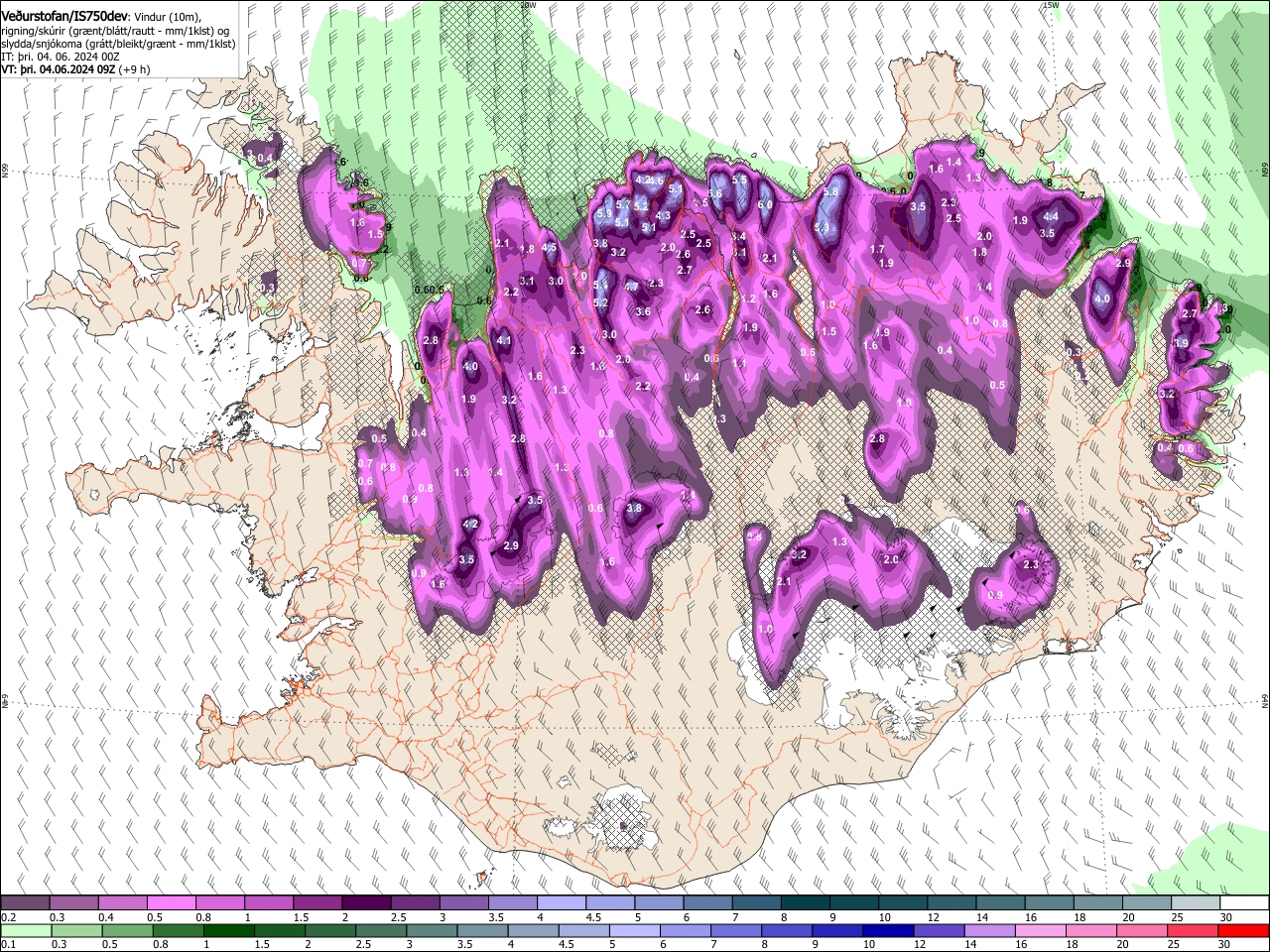Click the "4.4" precipitation value in northeast Iceland
This screenshot has width=1270, height=952.
pyautogui.click(x=1051, y=216)
